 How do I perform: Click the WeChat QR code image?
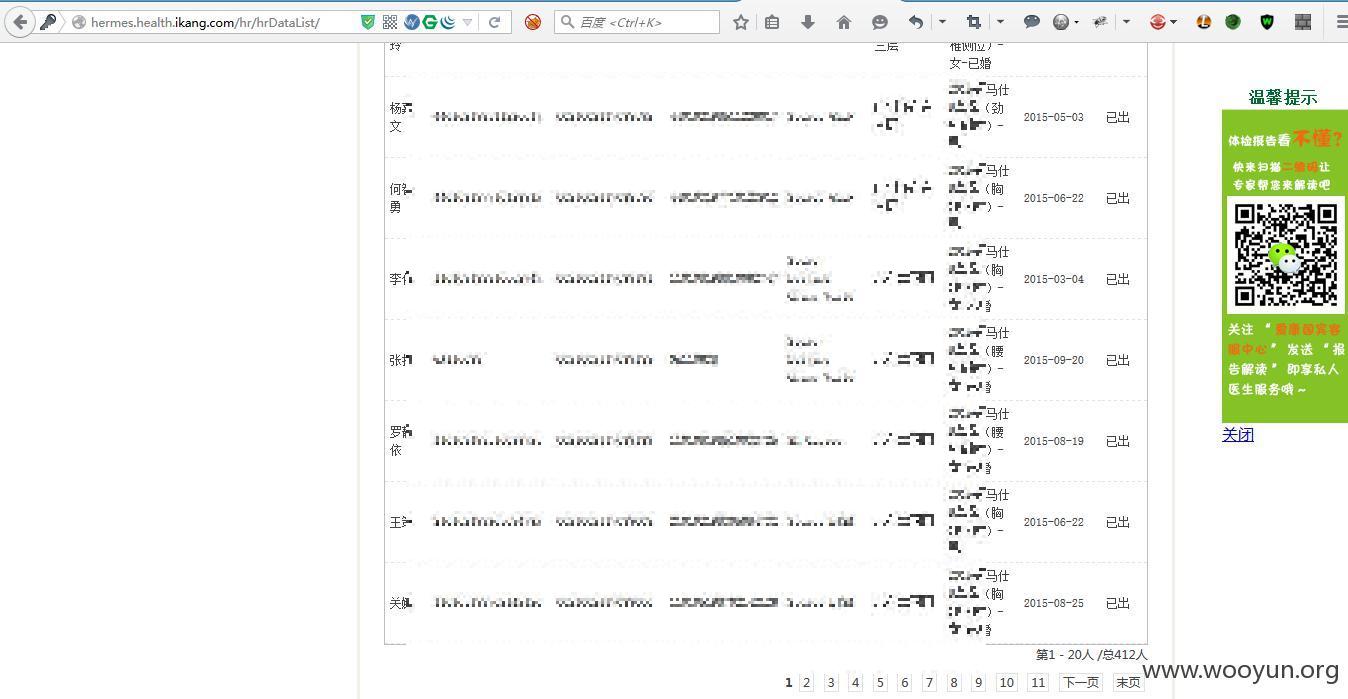coord(1286,254)
